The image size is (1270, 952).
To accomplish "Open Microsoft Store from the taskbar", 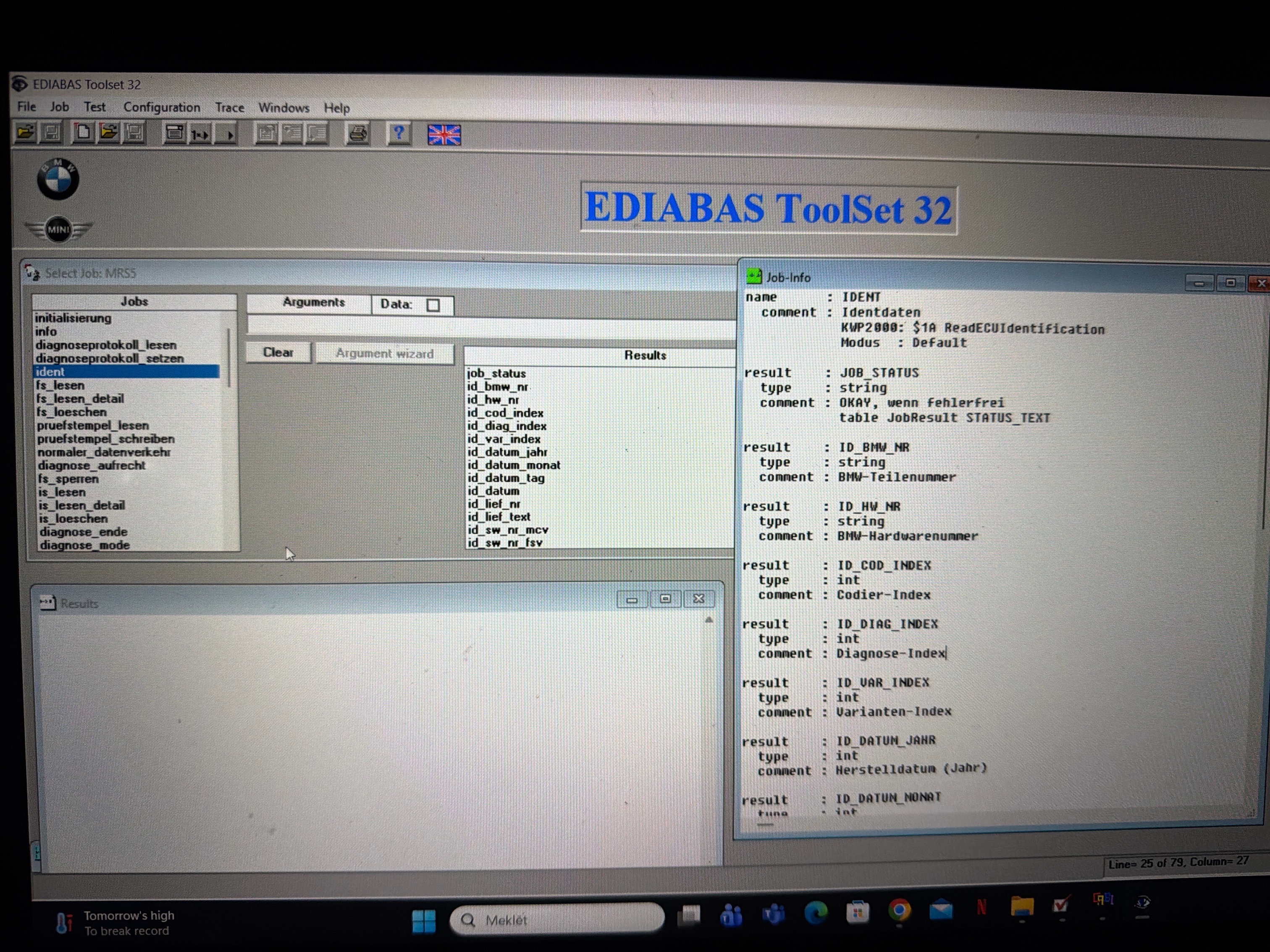I will [857, 912].
